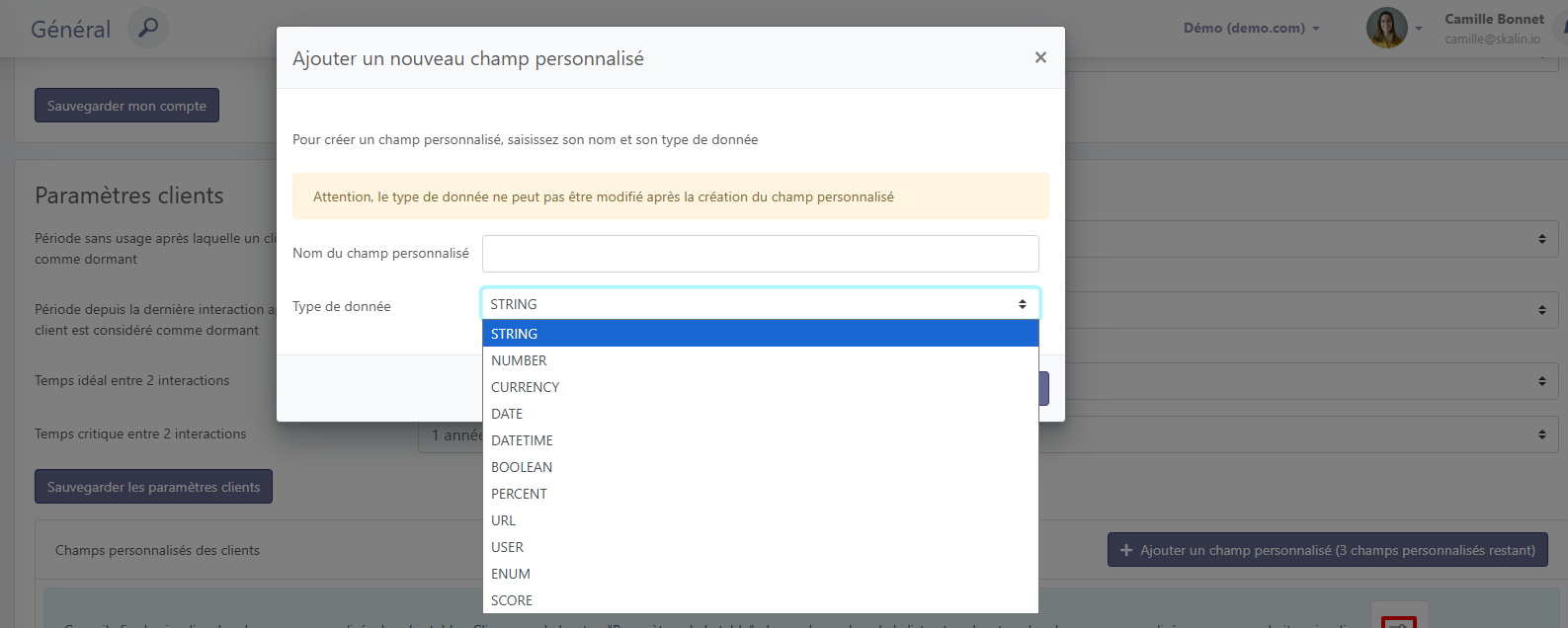This screenshot has height=628, width=1568.
Task: Close the custom field dialog
Action: (1040, 58)
